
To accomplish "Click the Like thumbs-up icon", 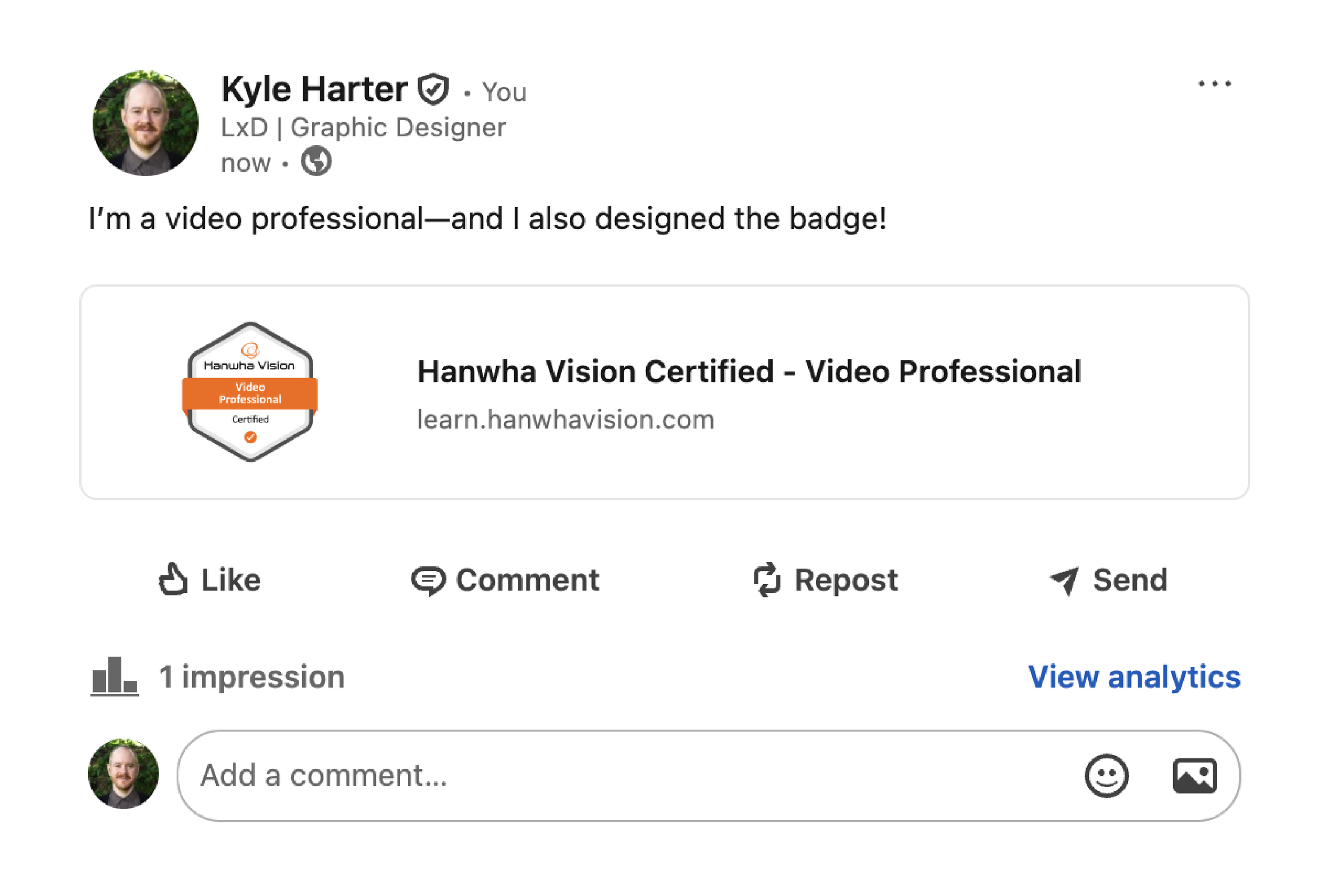I will point(172,579).
